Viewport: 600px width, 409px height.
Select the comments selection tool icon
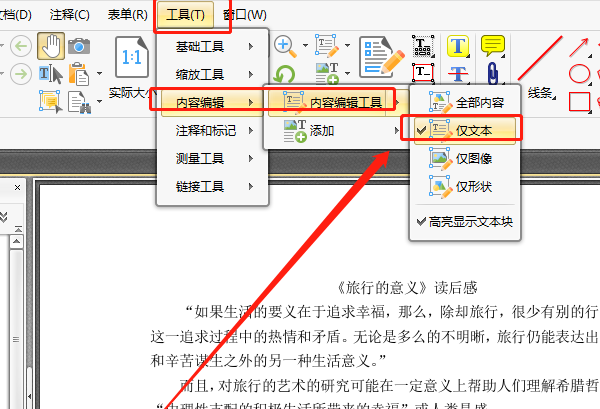click(51, 102)
